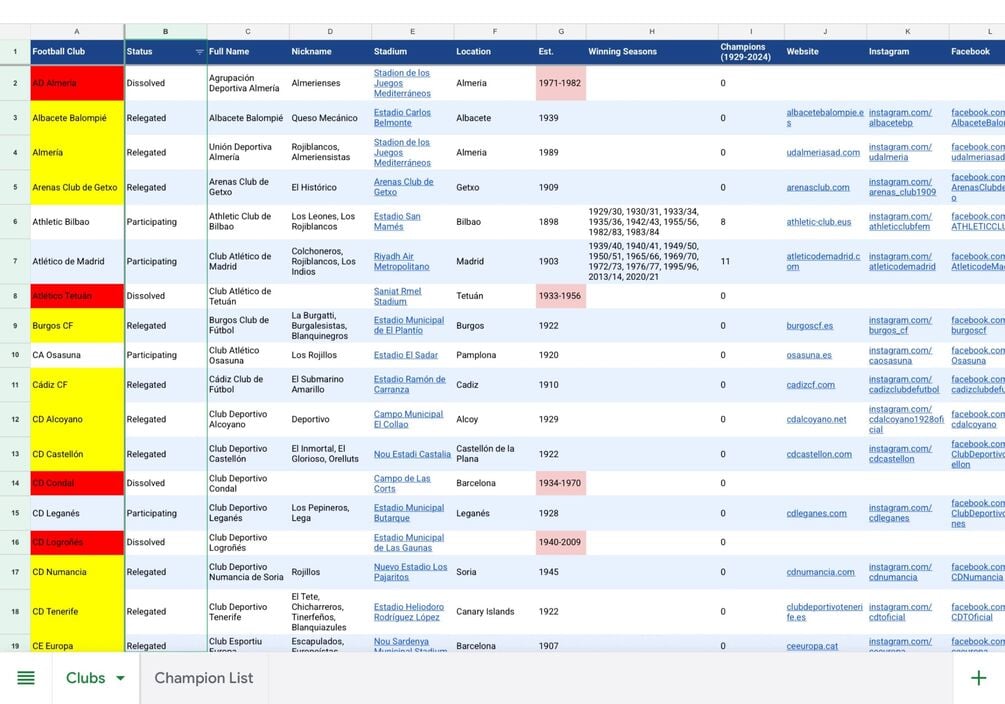The height and width of the screenshot is (704, 1005).
Task: Select Participating status for CA Osasuna
Action: pos(165,355)
